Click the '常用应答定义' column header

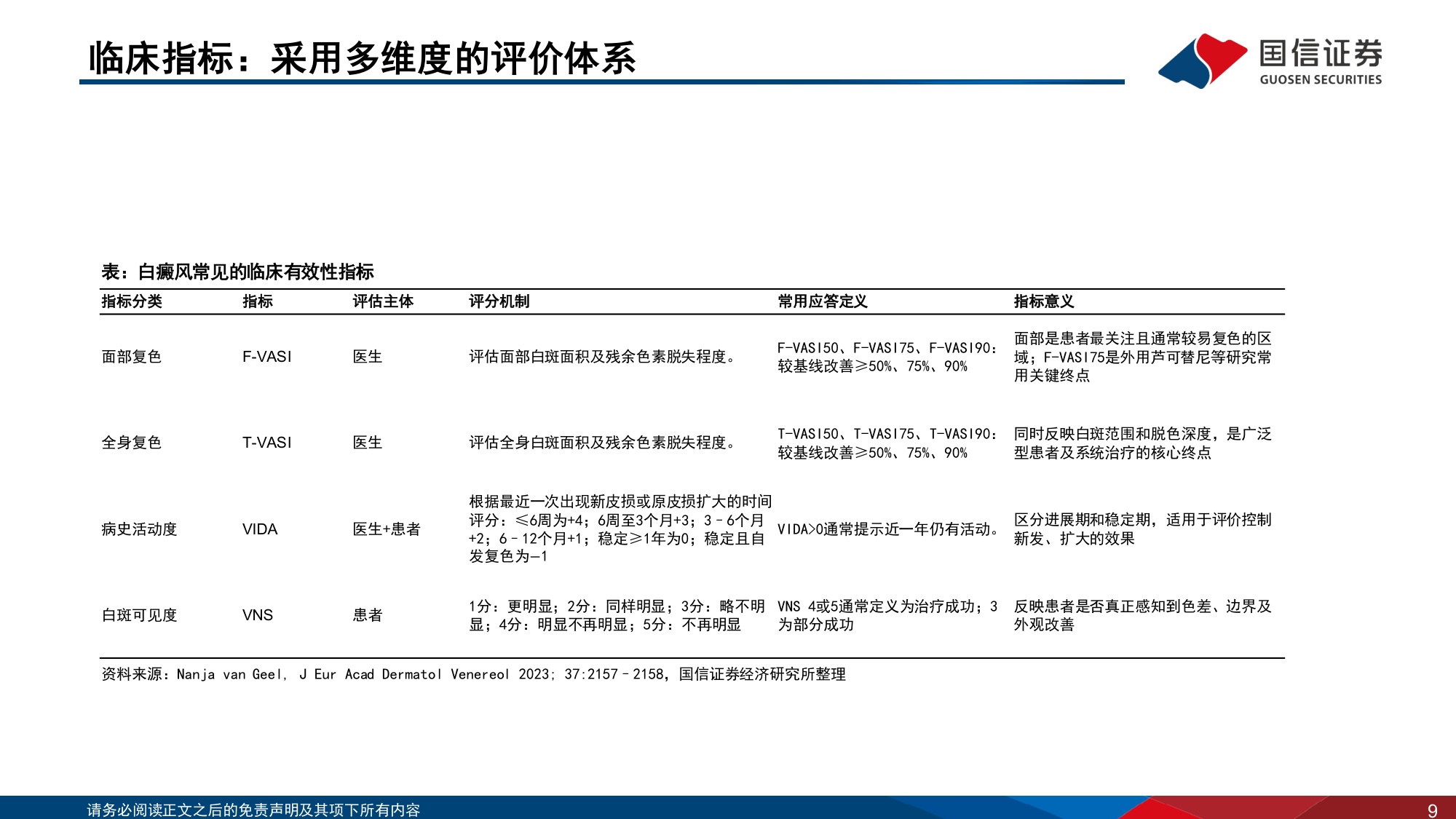823,301
